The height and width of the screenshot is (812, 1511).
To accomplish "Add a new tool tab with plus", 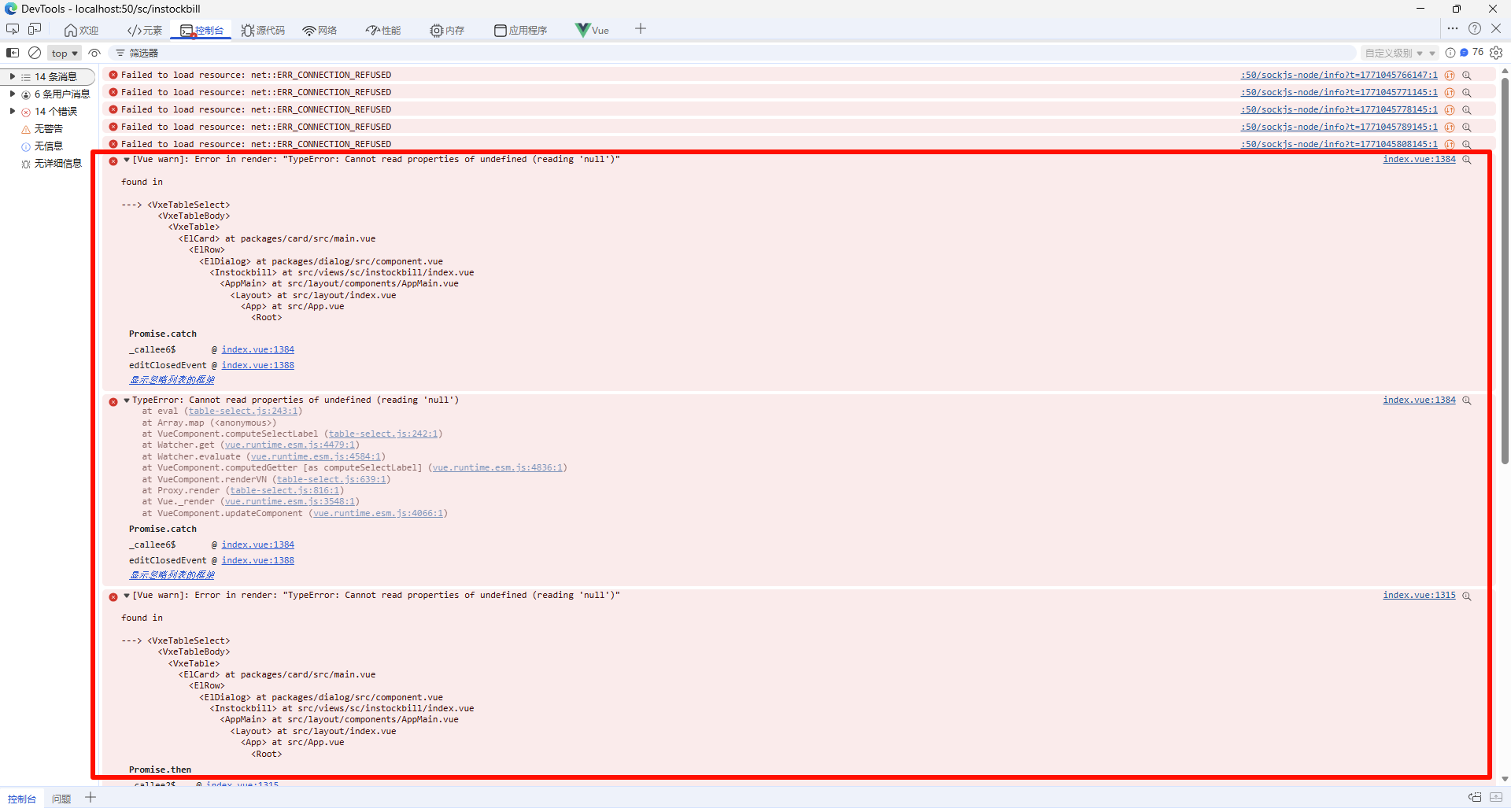I will click(x=641, y=29).
